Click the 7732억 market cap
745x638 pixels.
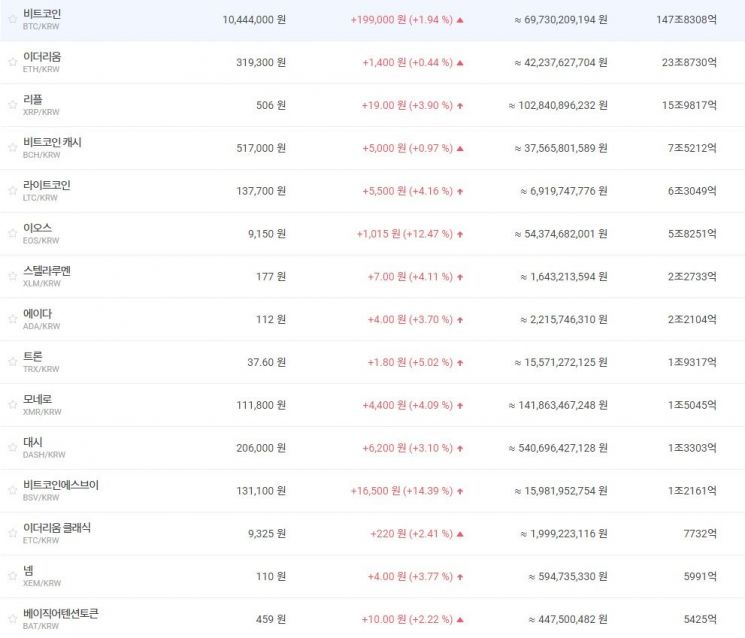tap(700, 533)
